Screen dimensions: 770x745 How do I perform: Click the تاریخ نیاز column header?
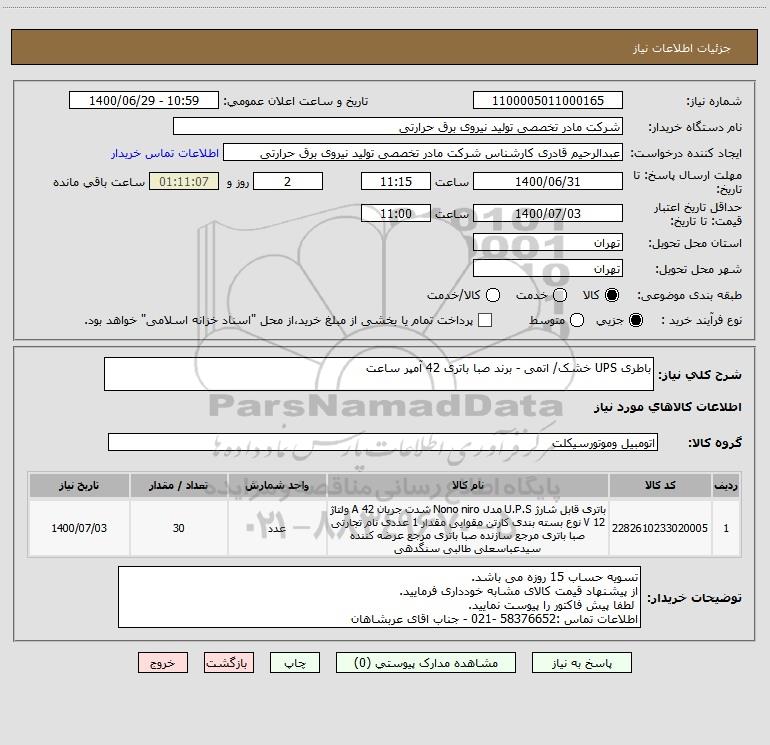coord(79,485)
